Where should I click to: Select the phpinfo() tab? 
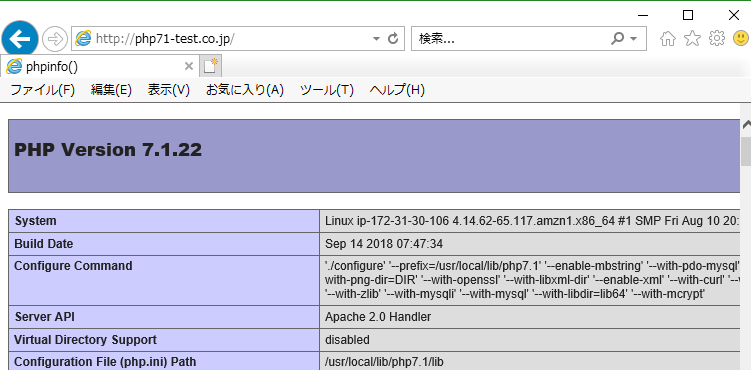click(99, 67)
